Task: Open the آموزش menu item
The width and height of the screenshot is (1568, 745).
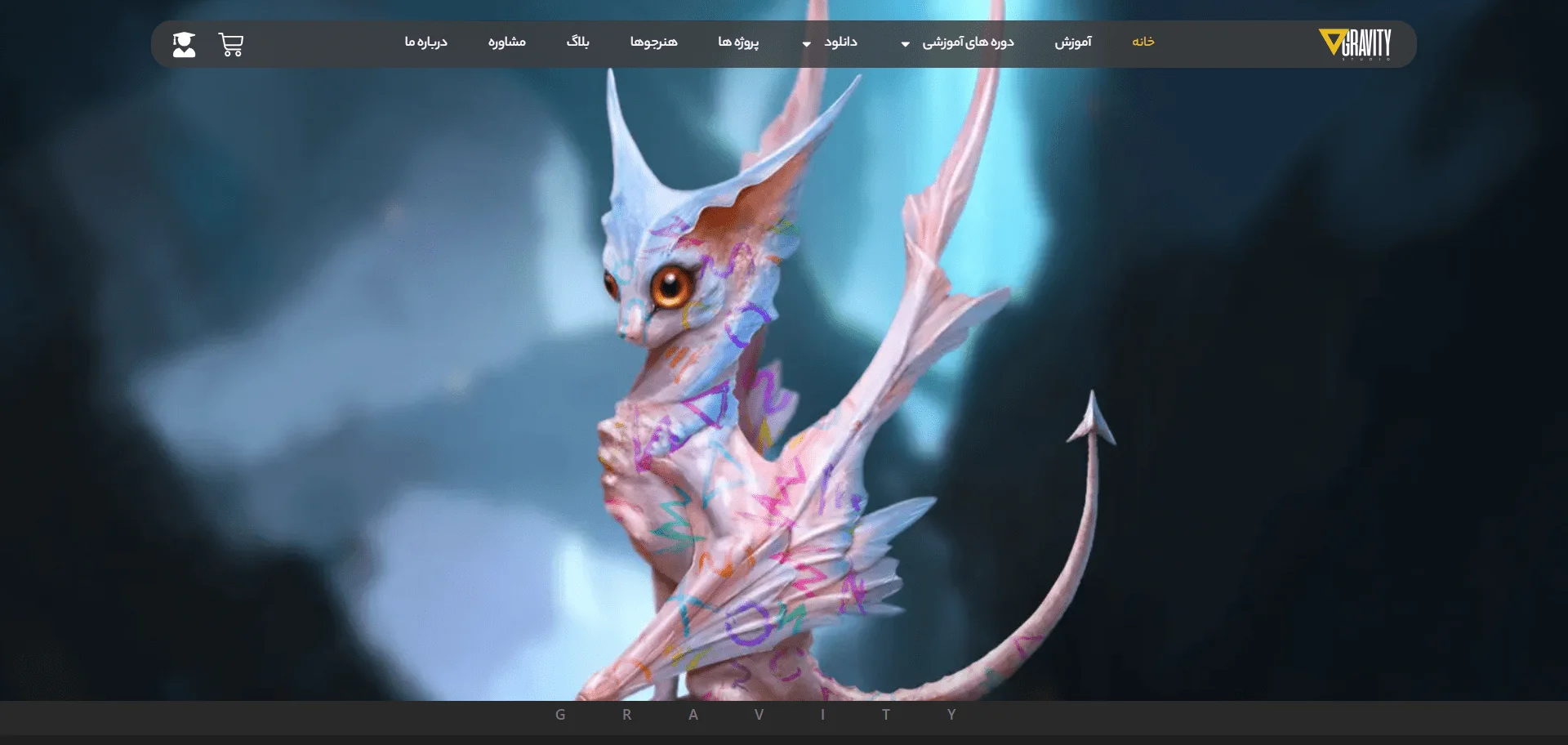Action: click(x=1072, y=42)
